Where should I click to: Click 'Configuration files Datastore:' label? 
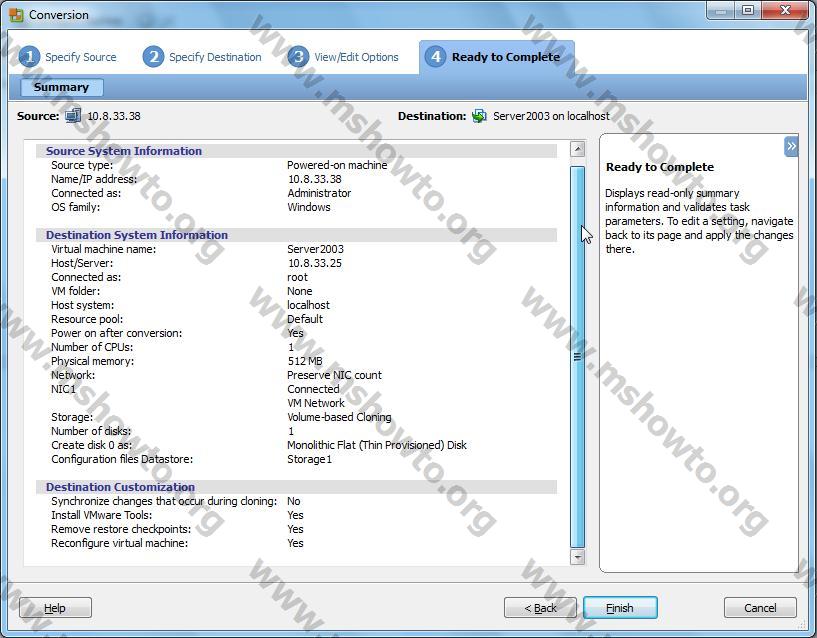[x=122, y=459]
